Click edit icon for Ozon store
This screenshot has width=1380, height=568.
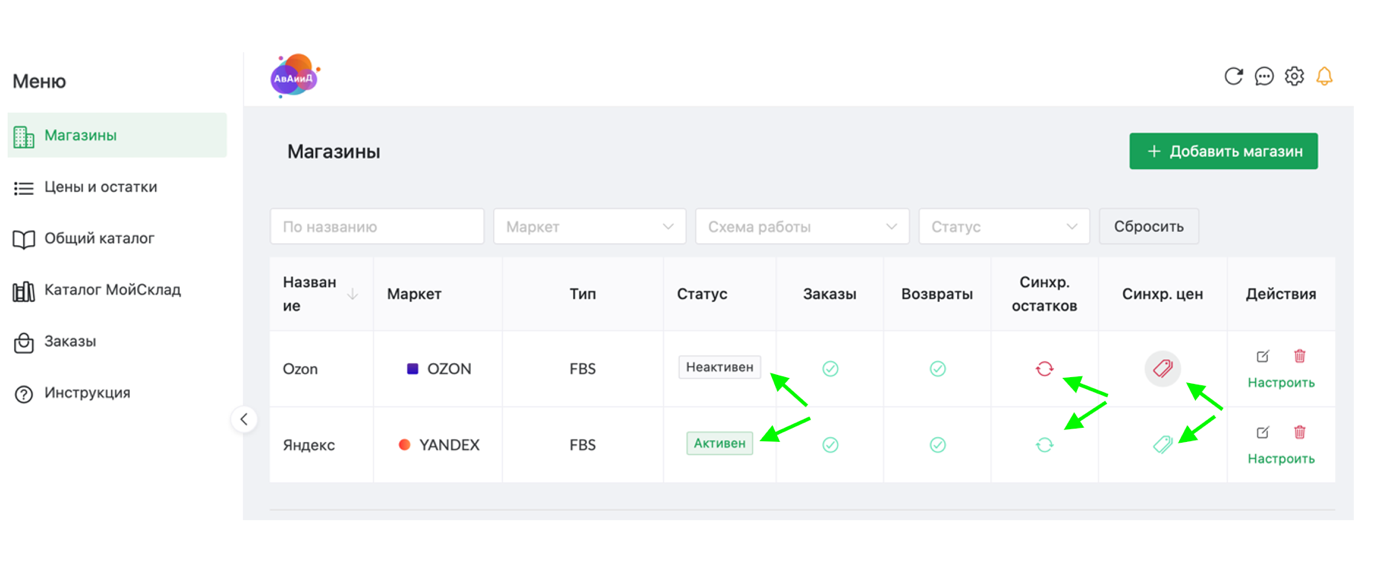coord(1263,356)
